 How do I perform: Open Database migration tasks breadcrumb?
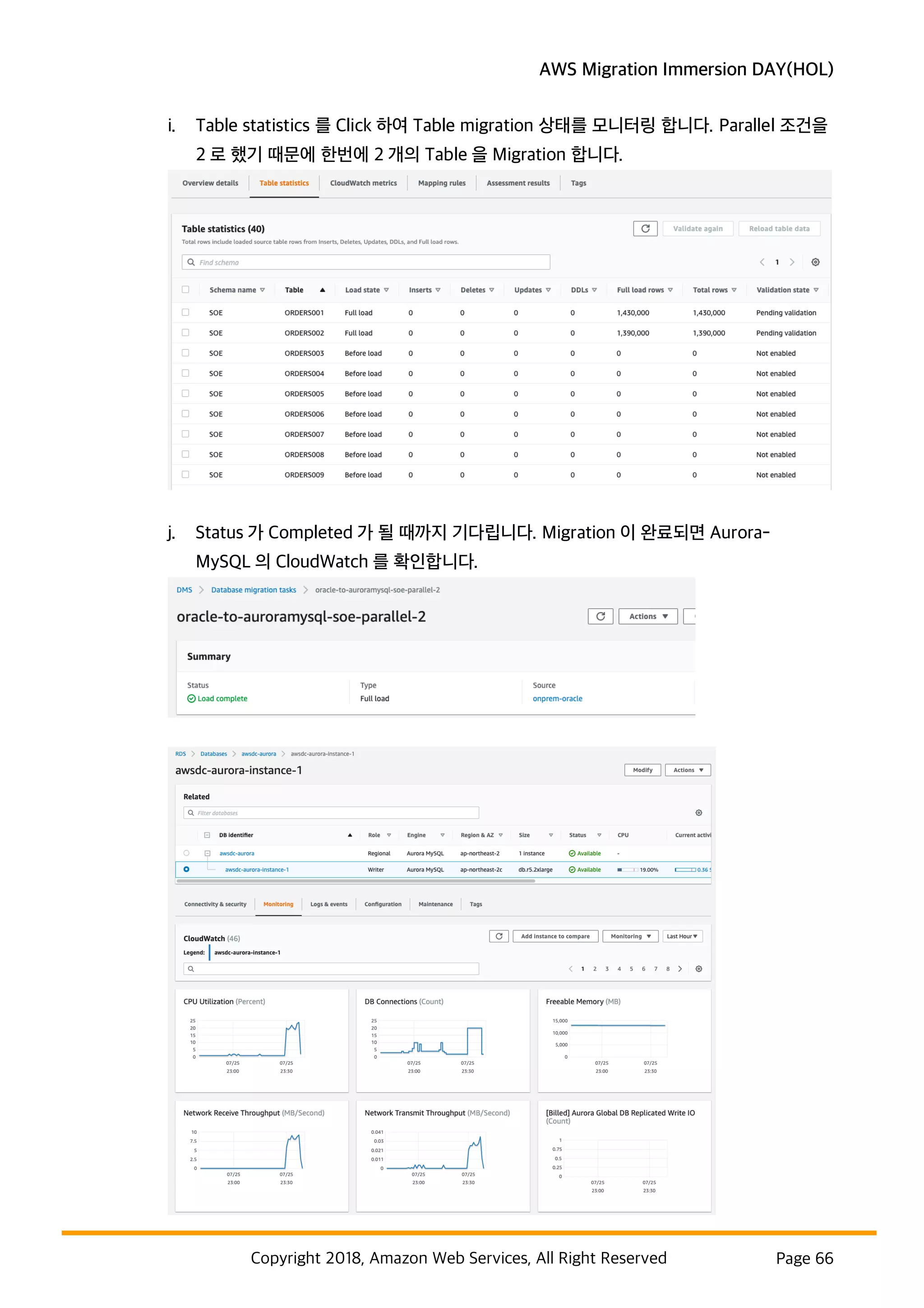[x=254, y=589]
